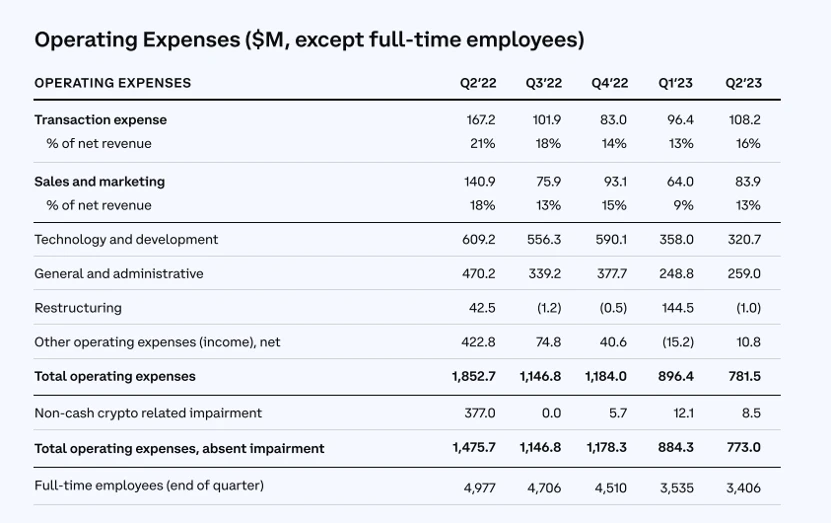Viewport: 832px width, 524px height.
Task: Select the Sales and marketing row label
Action: click(99, 182)
